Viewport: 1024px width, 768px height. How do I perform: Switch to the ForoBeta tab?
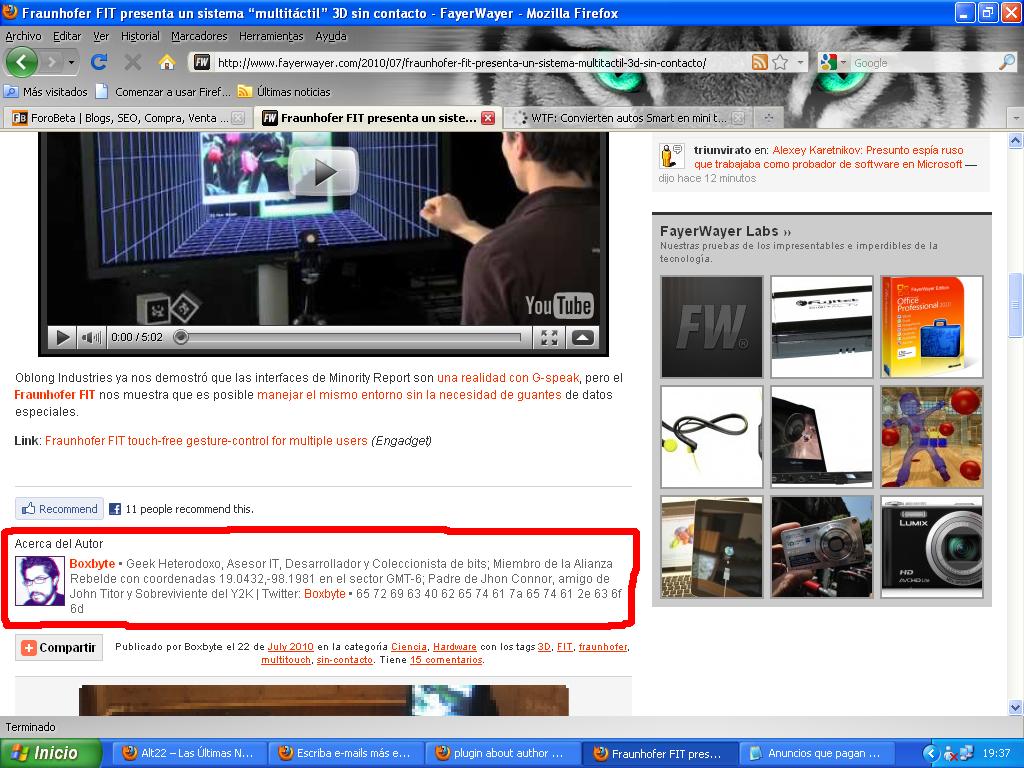pos(128,118)
